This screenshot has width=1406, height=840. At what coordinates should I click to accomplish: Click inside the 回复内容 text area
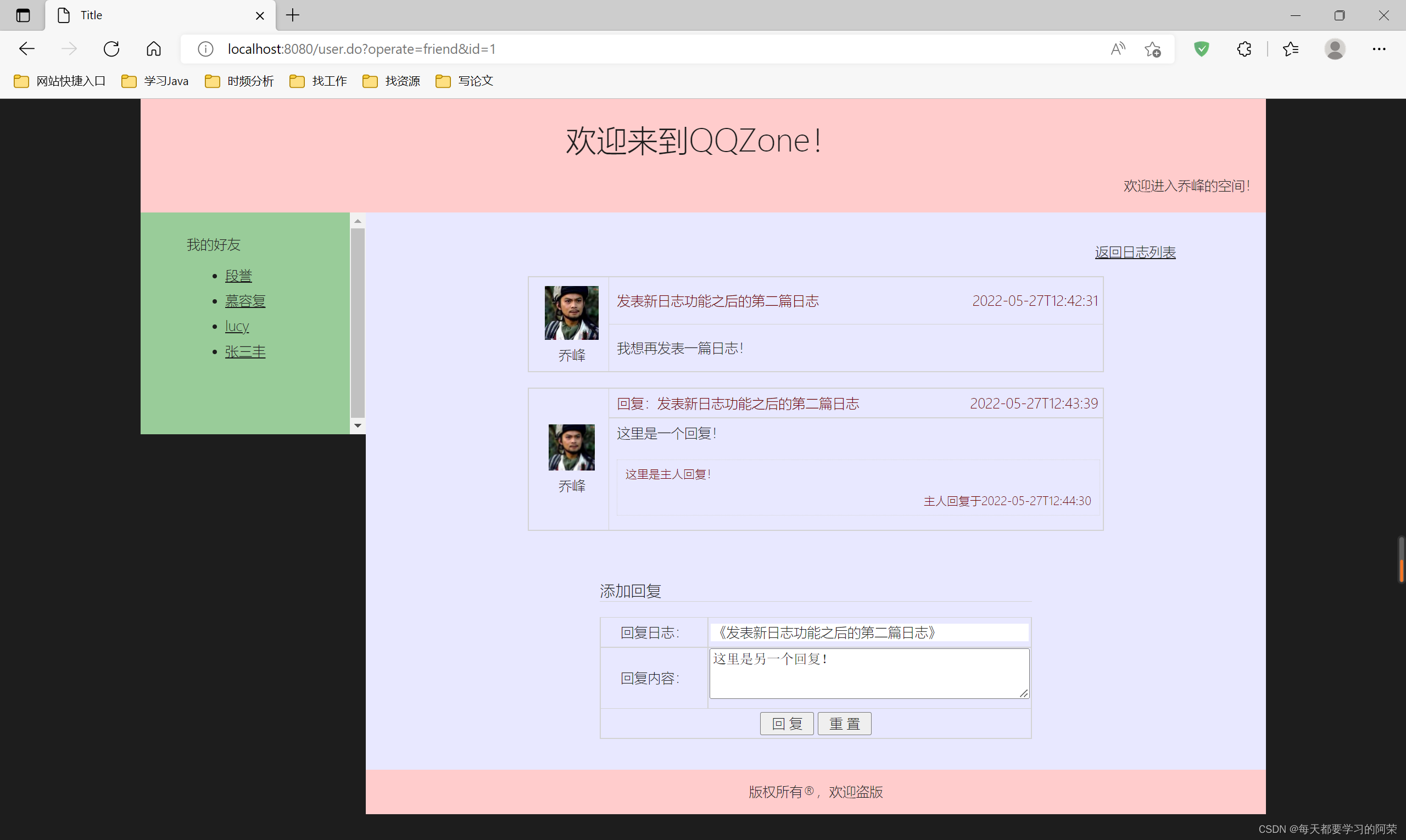(x=869, y=674)
